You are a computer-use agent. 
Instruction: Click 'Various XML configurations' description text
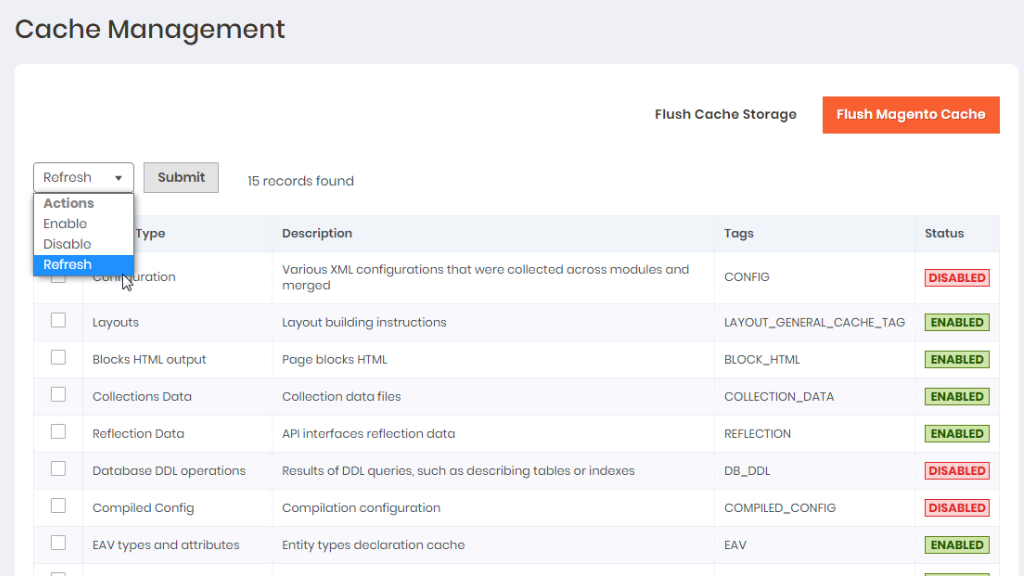485,278
